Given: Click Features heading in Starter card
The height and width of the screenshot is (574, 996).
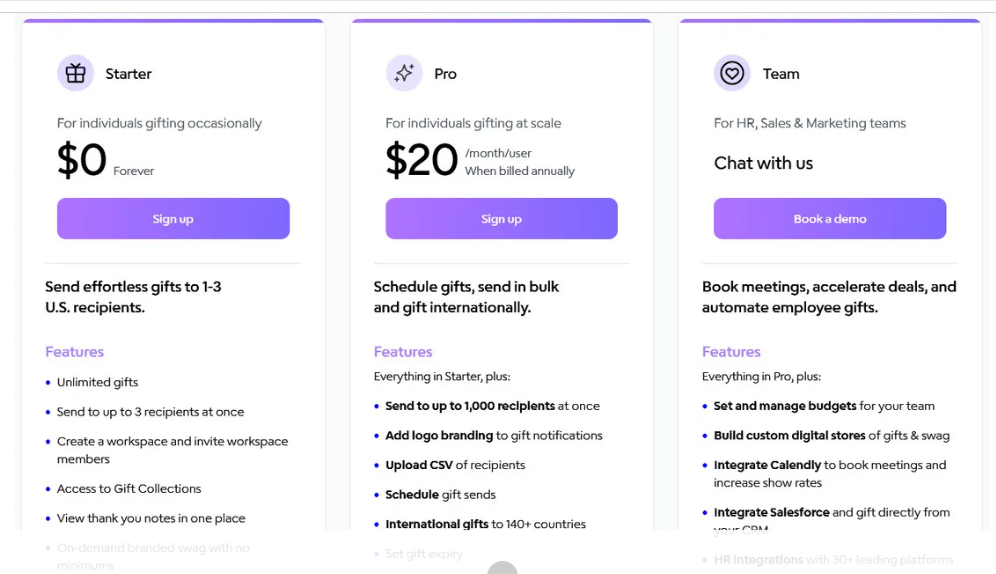Looking at the screenshot, I should pyautogui.click(x=74, y=352).
